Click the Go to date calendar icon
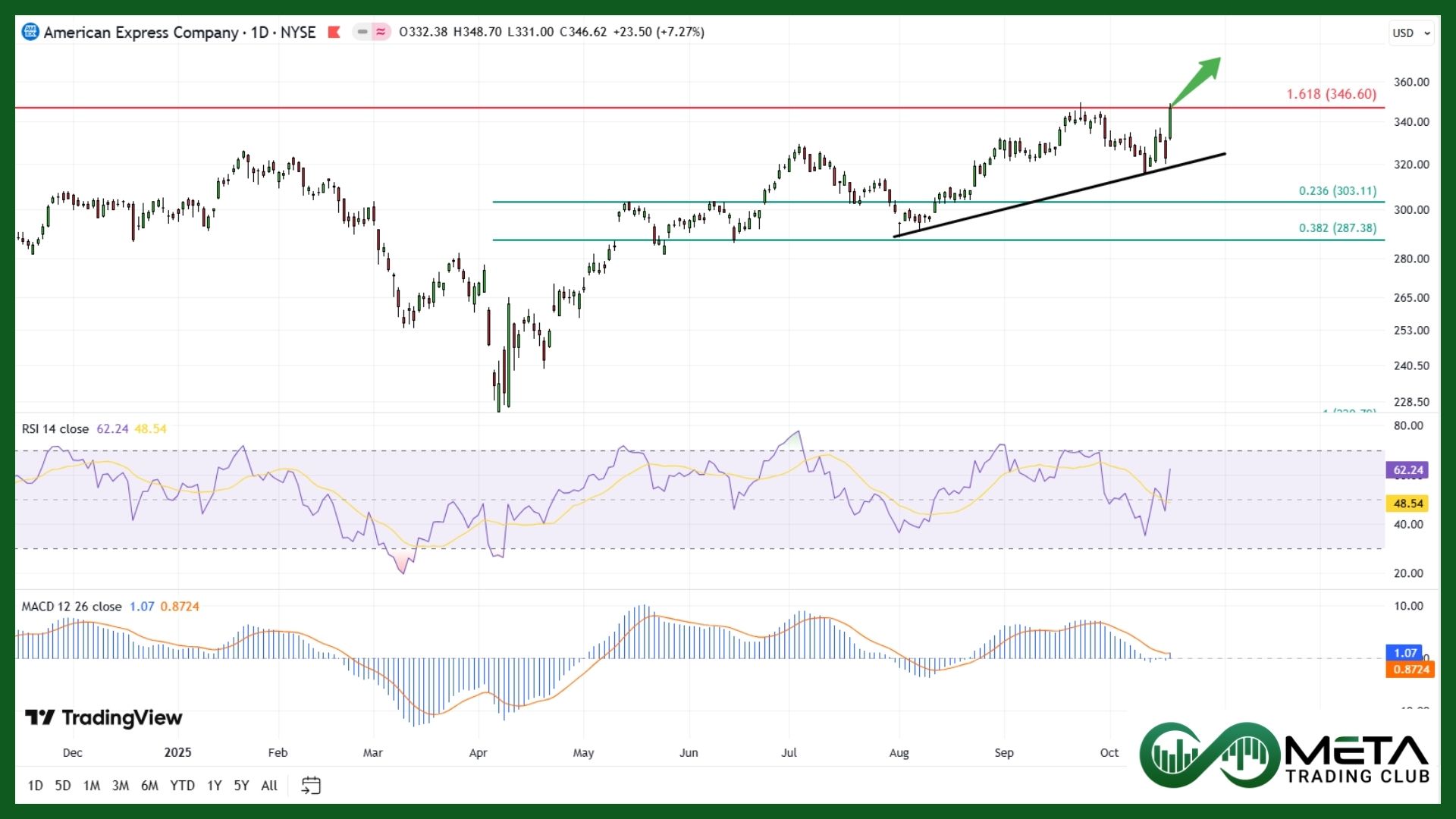The height and width of the screenshot is (819, 1456). click(311, 786)
